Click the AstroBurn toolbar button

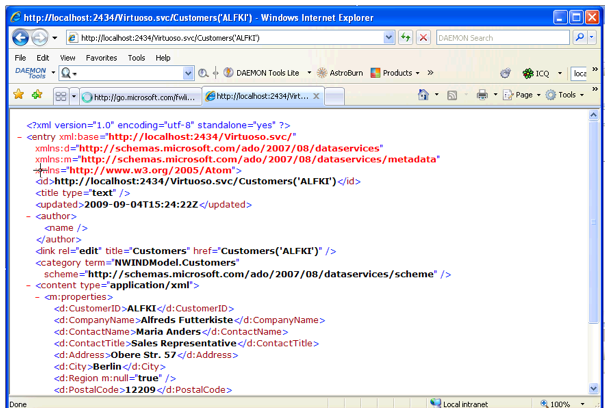[x=340, y=73]
